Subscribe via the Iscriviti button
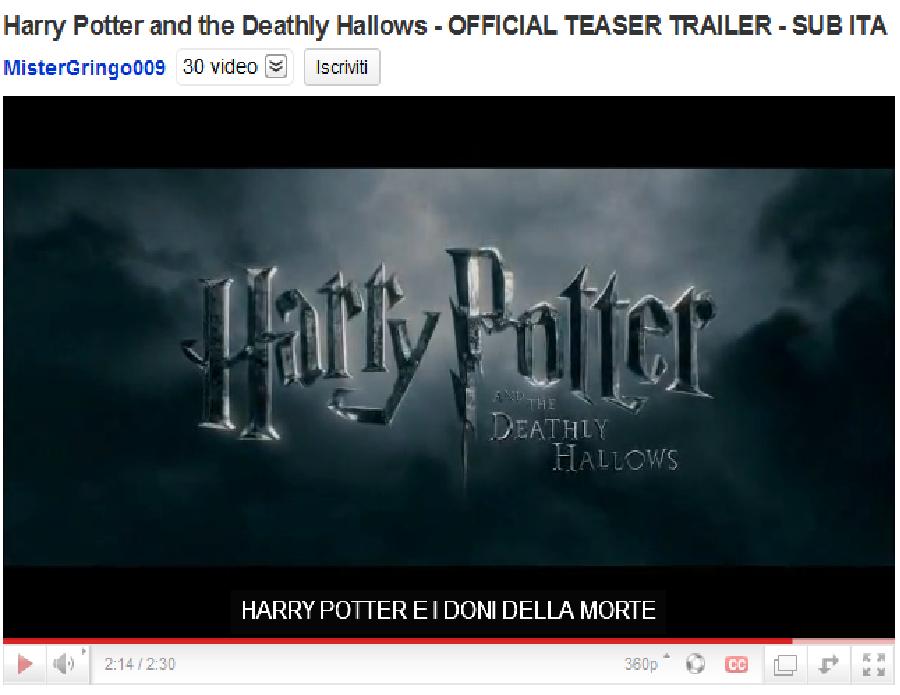Viewport: 900px width, 695px height. [x=342, y=67]
